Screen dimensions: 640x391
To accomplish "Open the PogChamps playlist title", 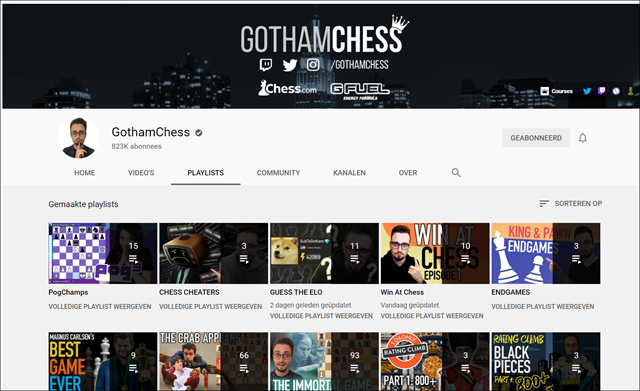I will pos(68,292).
